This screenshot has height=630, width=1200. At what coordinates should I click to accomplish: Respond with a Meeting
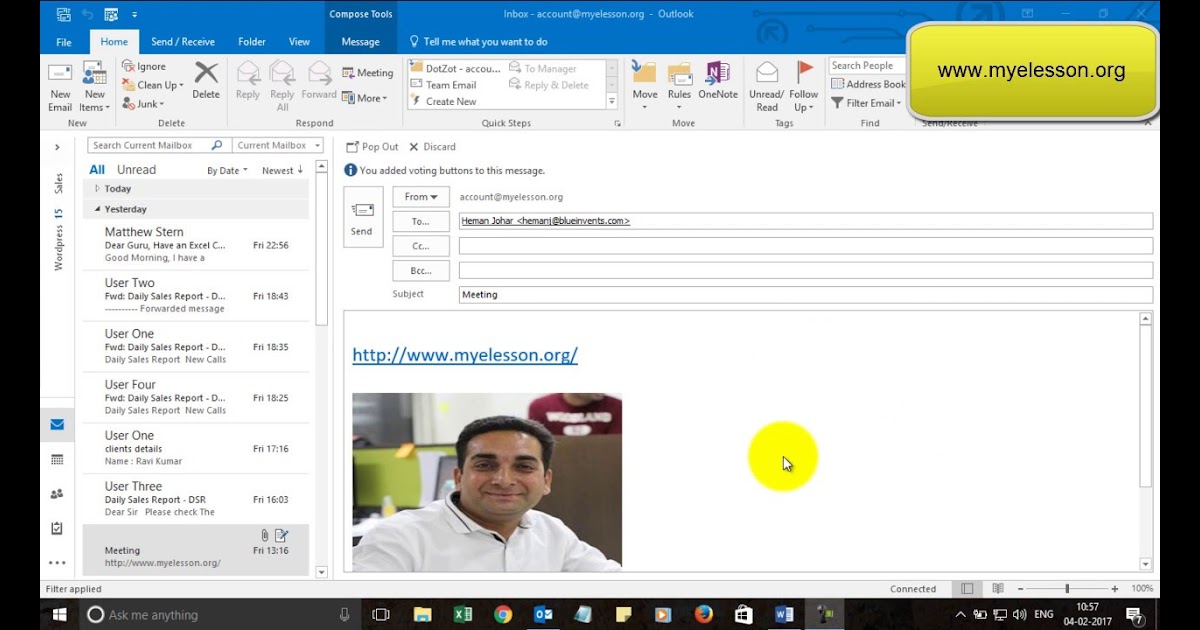(x=367, y=73)
